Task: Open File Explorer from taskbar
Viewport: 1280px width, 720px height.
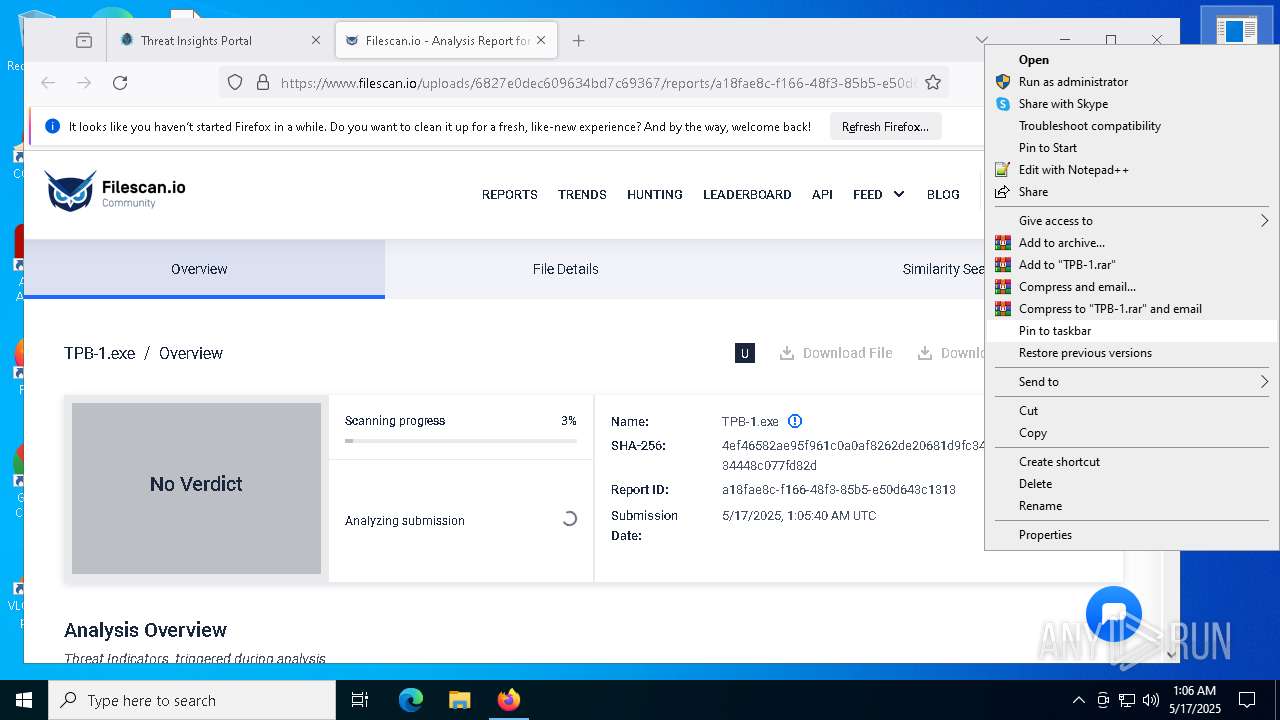Action: point(459,700)
